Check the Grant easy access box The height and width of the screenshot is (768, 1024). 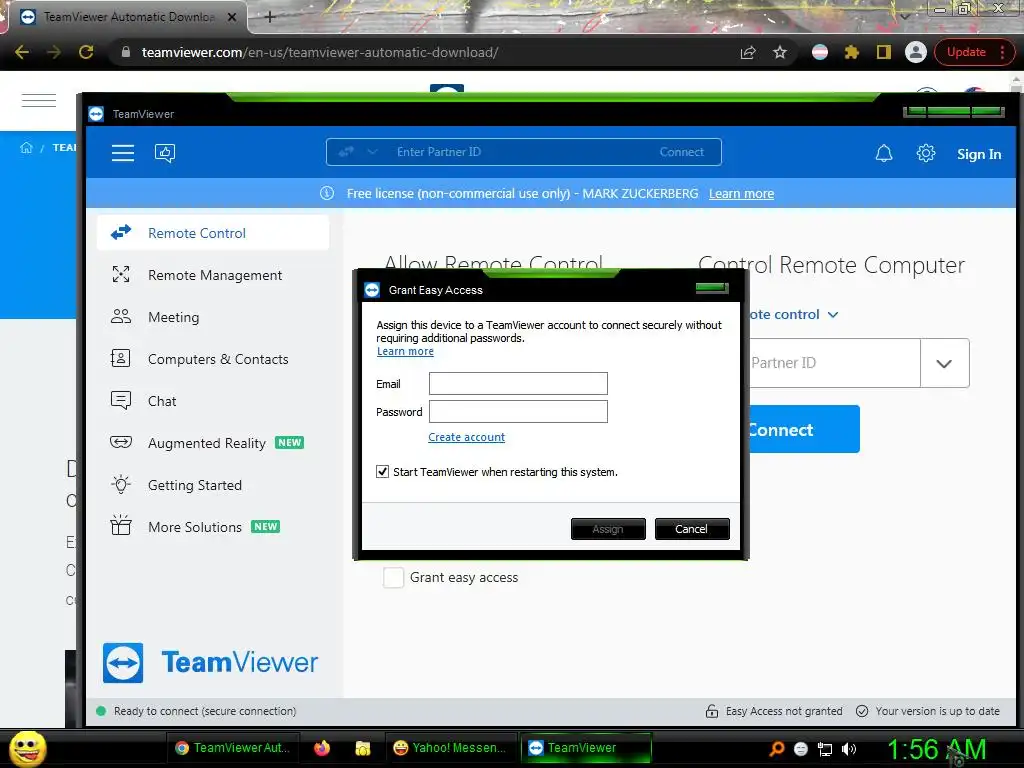393,577
